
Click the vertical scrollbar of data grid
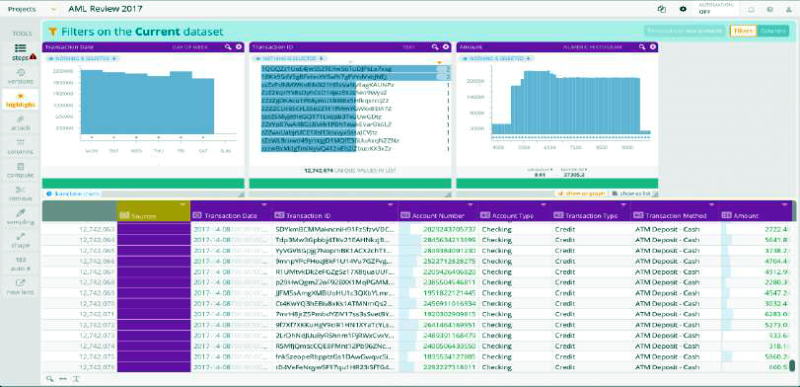click(792, 365)
